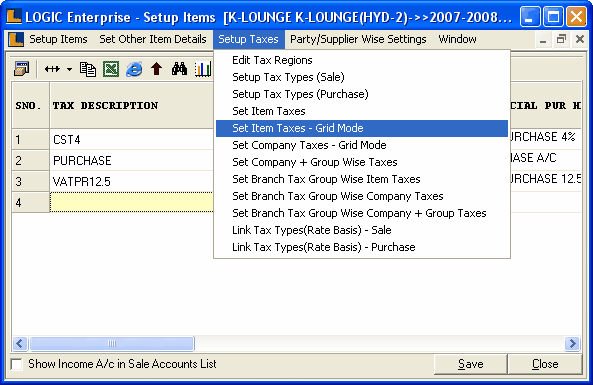Screen dimensions: 593x385
Task: Select row number 2 header
Action: click(x=31, y=160)
